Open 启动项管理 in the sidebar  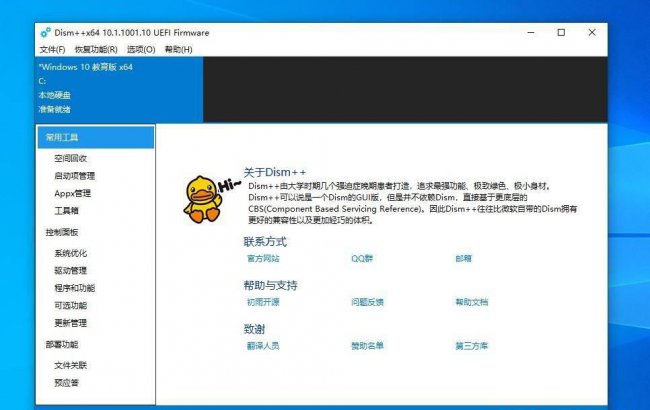click(75, 176)
